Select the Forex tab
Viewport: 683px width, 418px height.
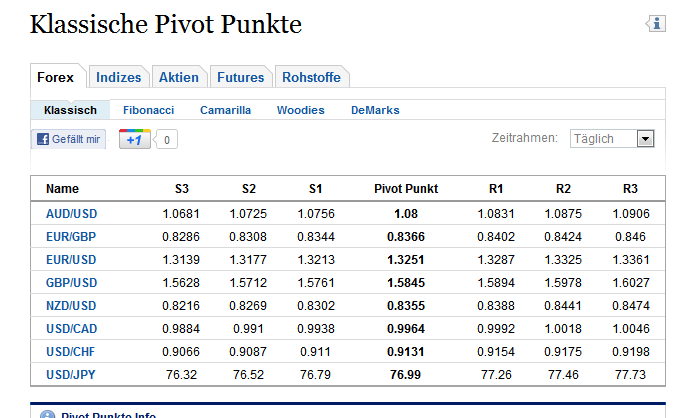point(55,77)
